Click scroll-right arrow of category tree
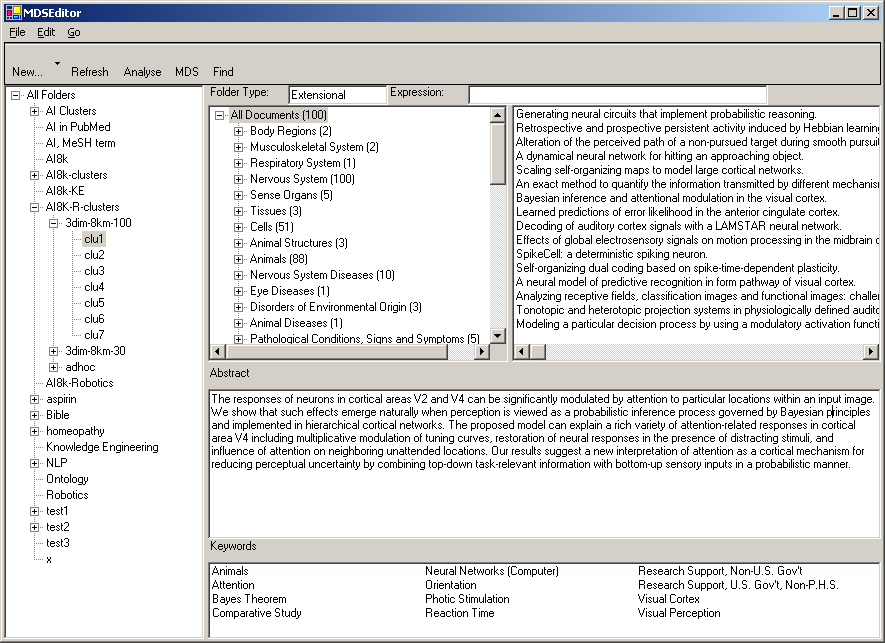The image size is (885, 643). click(481, 351)
